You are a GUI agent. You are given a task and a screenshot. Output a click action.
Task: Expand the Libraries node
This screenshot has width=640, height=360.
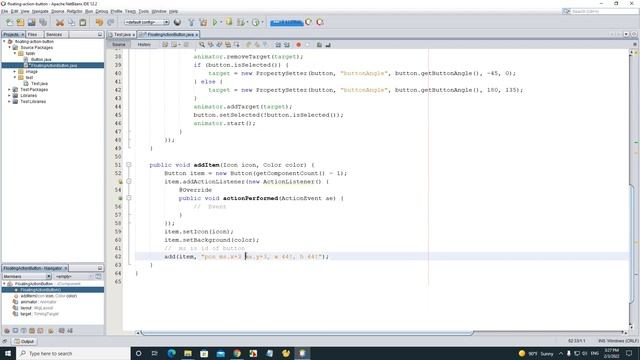(x=10, y=96)
